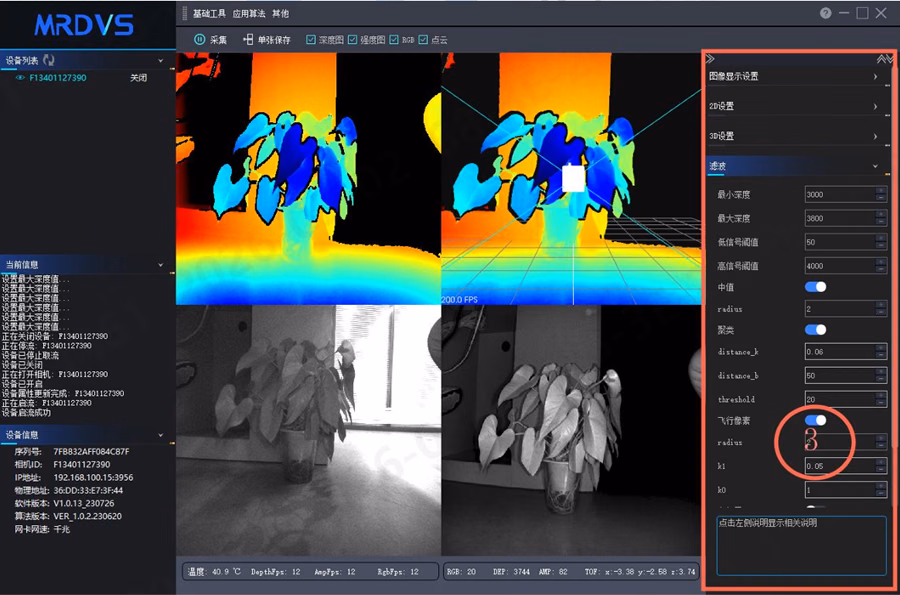The height and width of the screenshot is (595, 900).
Task: Click the toolbar drag handle beside 基础工具
Action: coord(185,13)
